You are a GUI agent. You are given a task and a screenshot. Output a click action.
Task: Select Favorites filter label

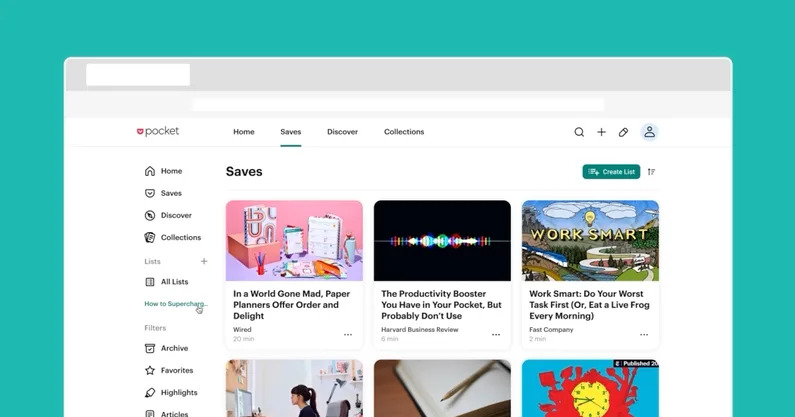177,370
